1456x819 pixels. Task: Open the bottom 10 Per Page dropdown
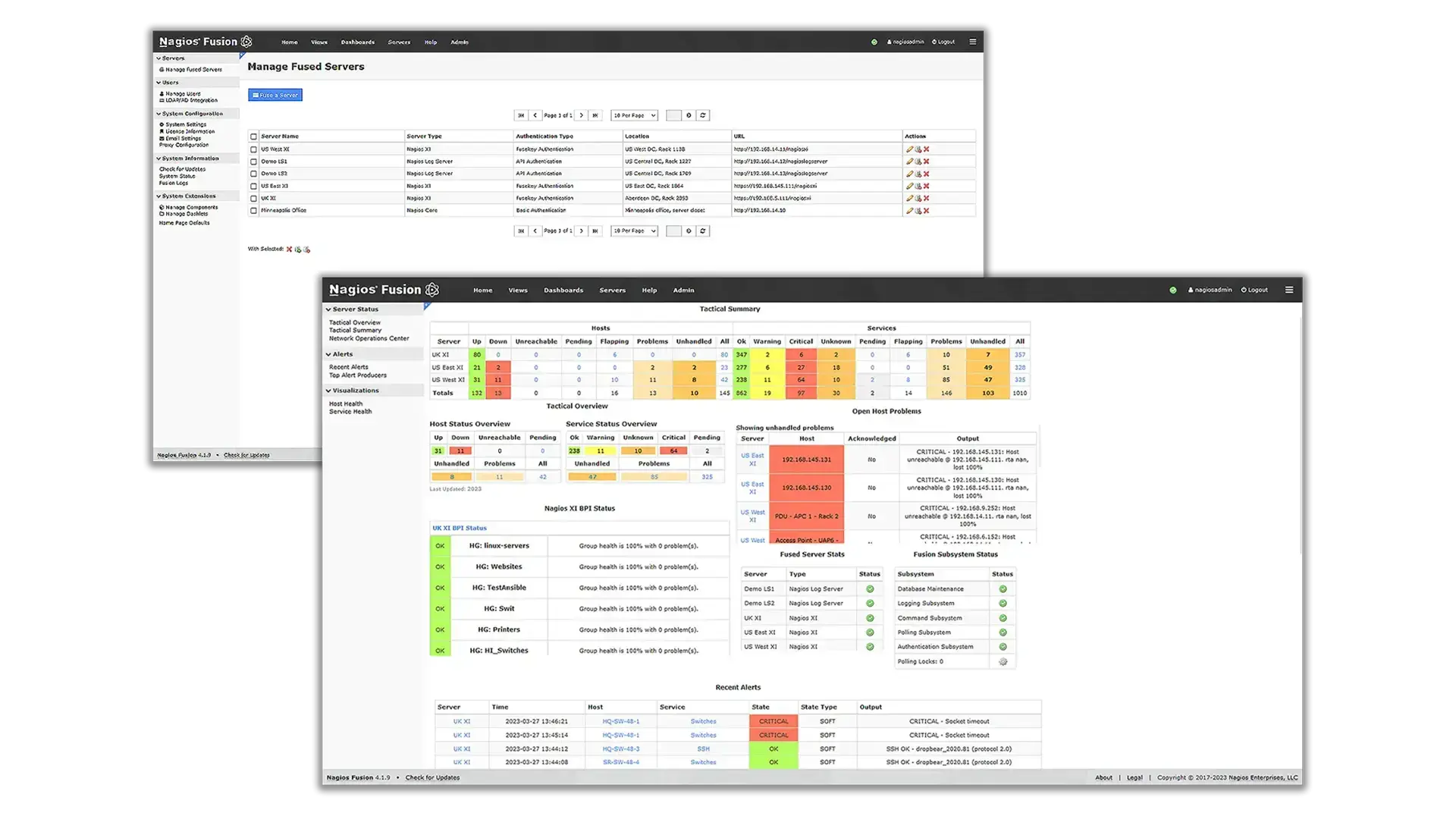[634, 231]
